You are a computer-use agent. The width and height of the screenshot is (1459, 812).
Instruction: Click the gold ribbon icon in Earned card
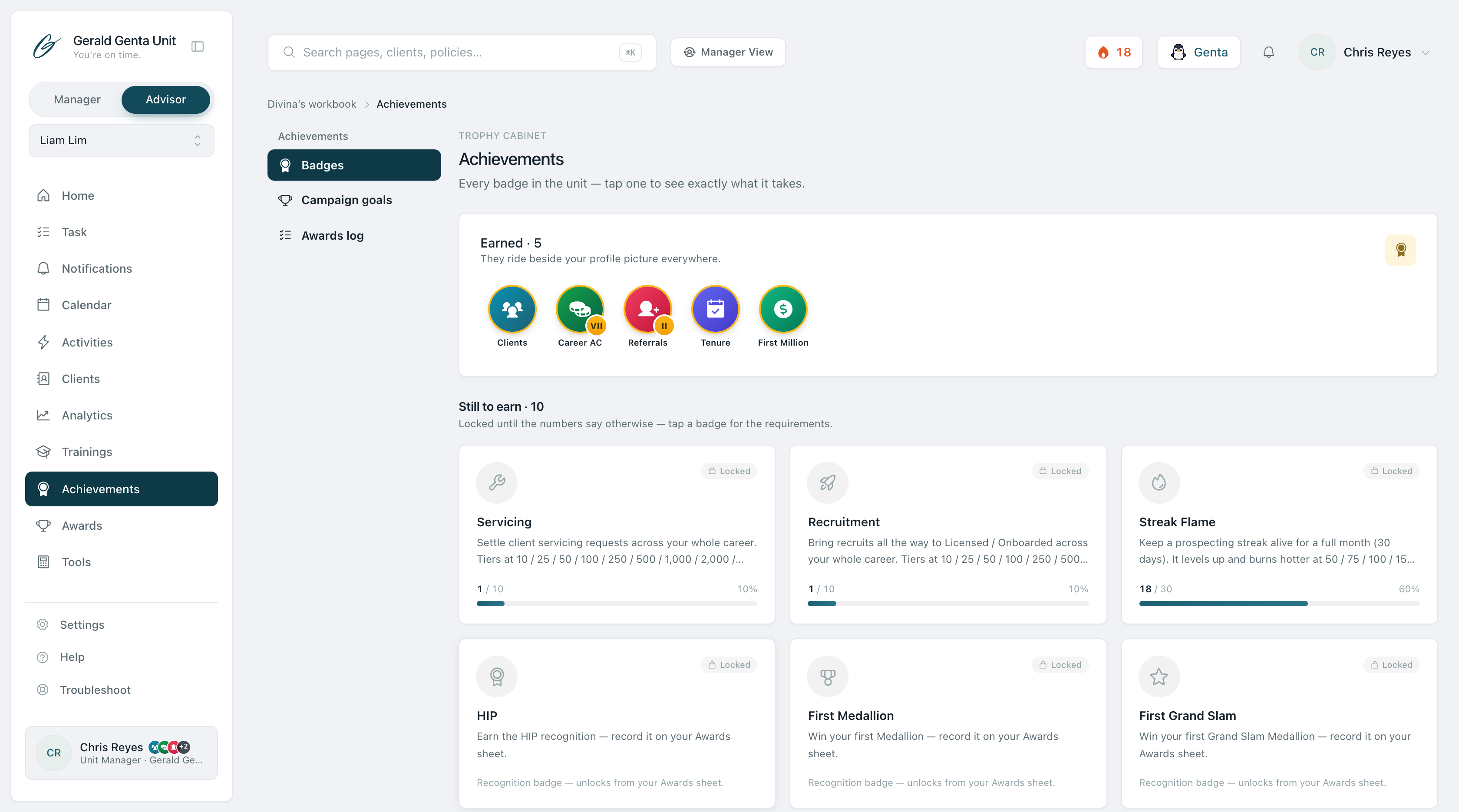coord(1401,250)
